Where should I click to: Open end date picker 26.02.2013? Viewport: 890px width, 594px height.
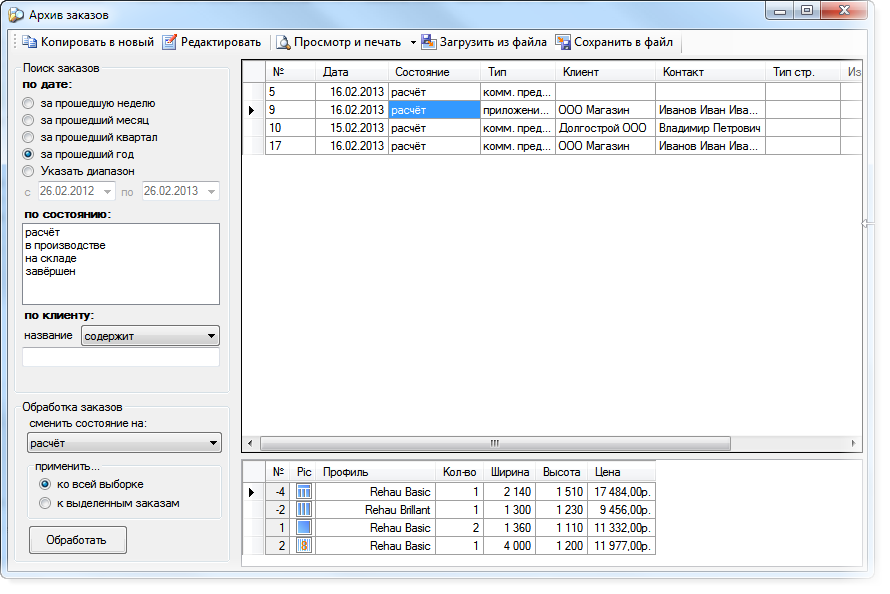(211, 192)
